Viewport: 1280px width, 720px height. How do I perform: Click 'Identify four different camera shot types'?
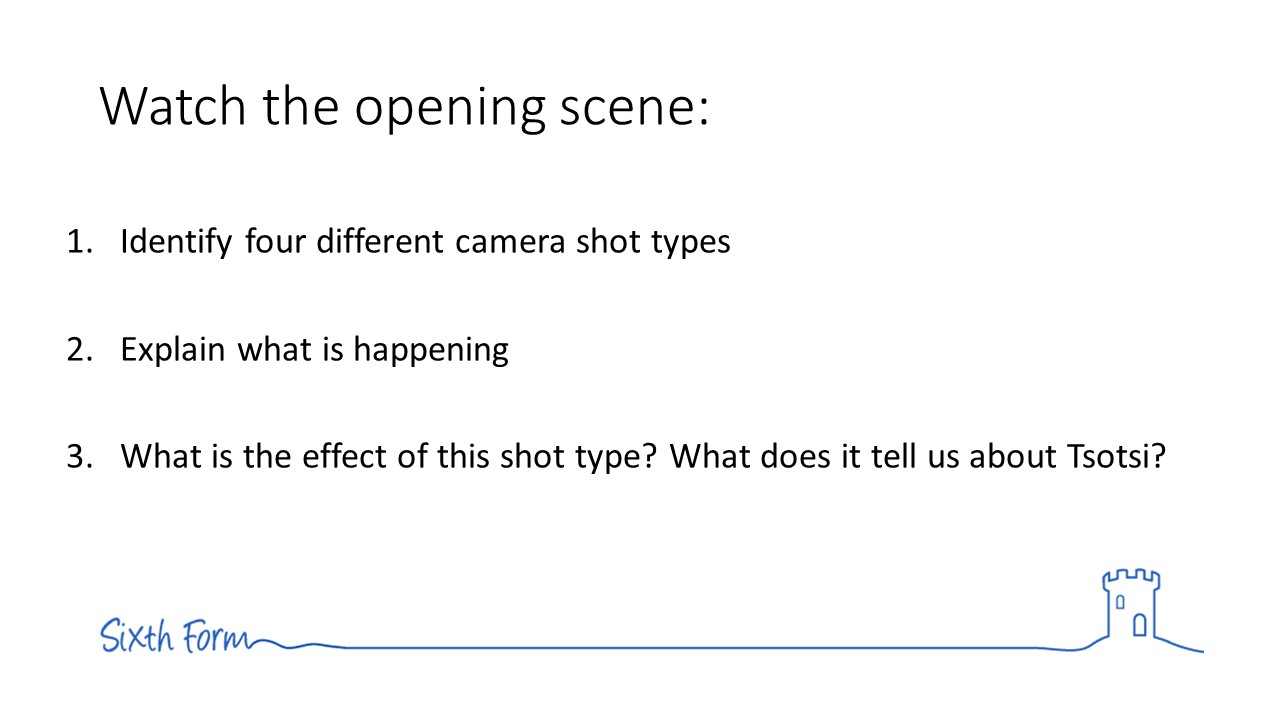coord(425,243)
